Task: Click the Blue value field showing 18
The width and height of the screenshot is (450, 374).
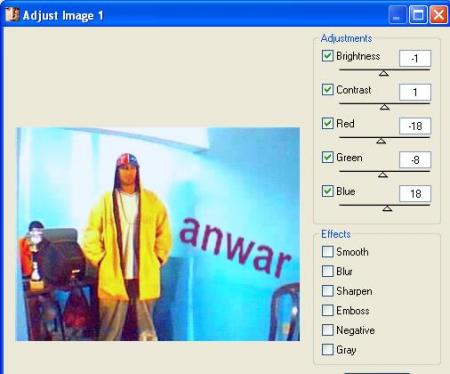Action: tap(415, 194)
